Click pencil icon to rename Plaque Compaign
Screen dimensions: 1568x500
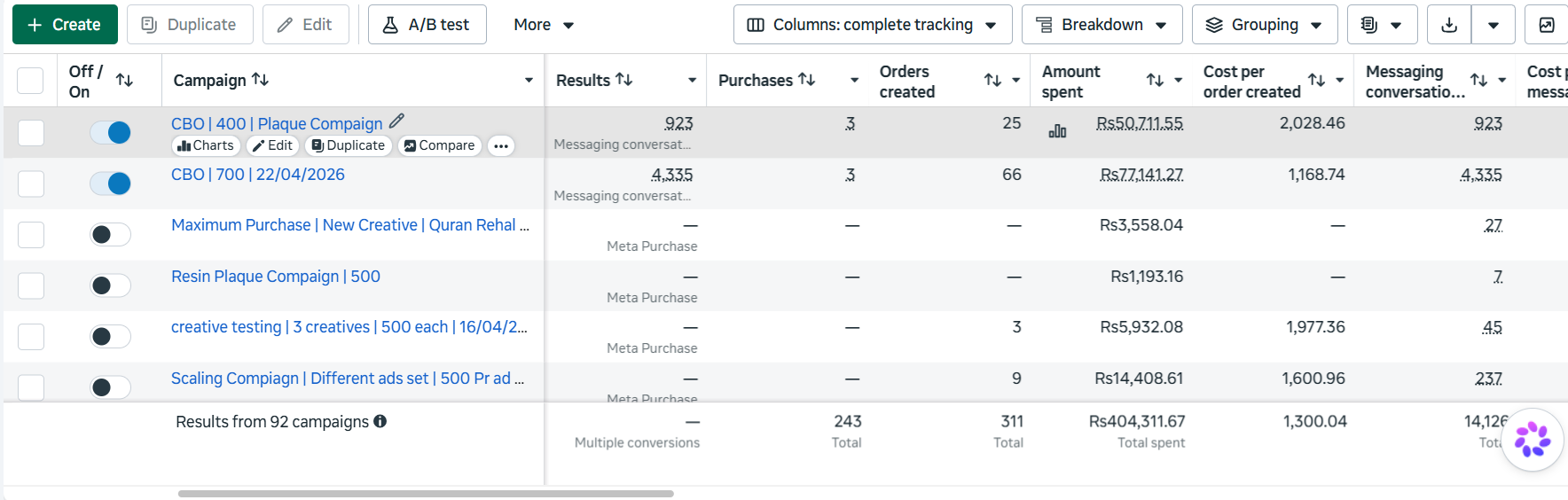pyautogui.click(x=396, y=121)
